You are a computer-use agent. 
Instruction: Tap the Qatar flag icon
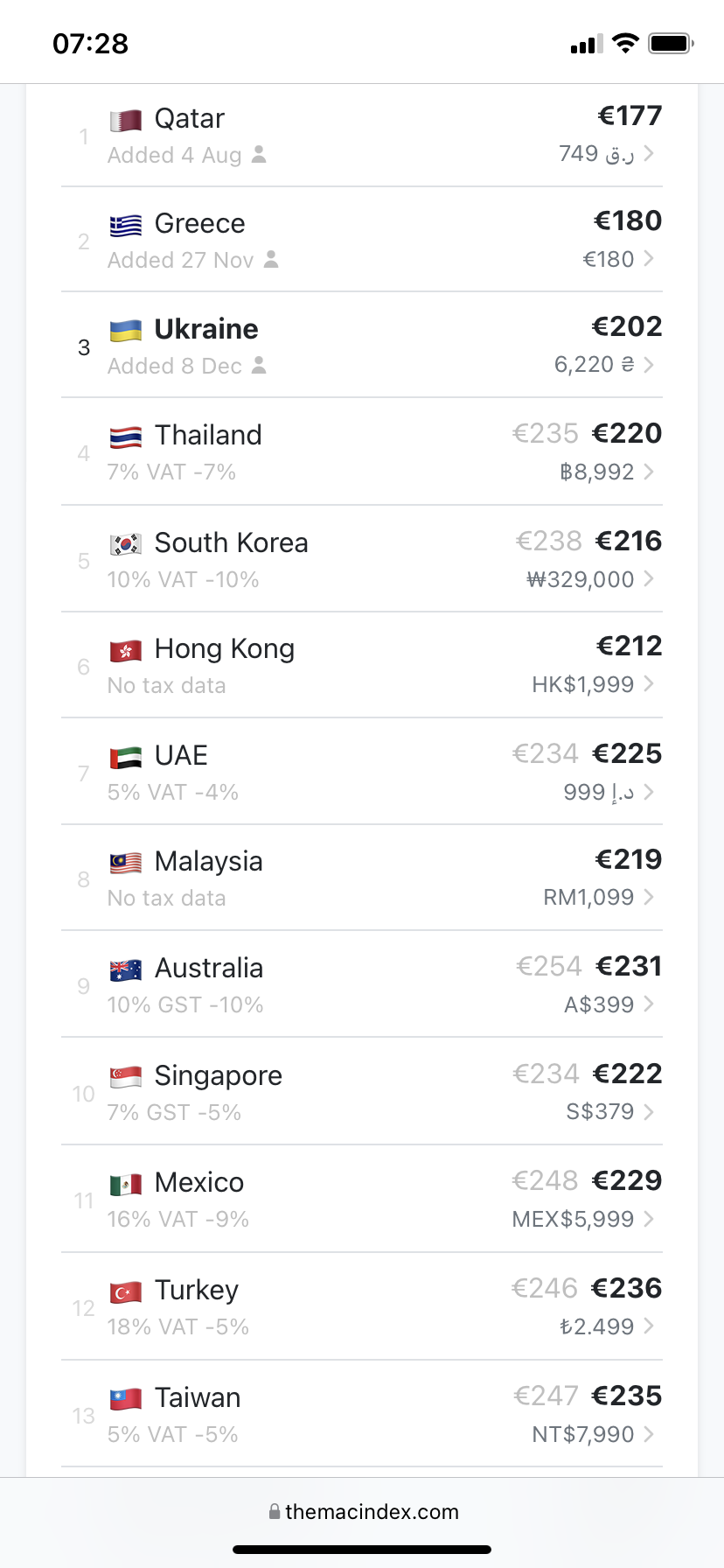pyautogui.click(x=126, y=120)
